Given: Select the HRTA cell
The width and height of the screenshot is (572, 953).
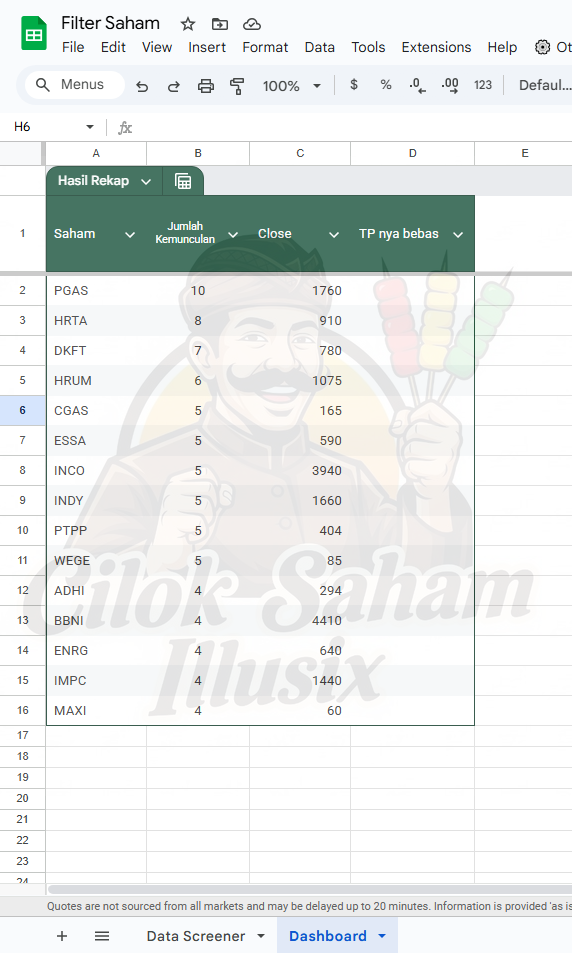Looking at the screenshot, I should coord(96,320).
